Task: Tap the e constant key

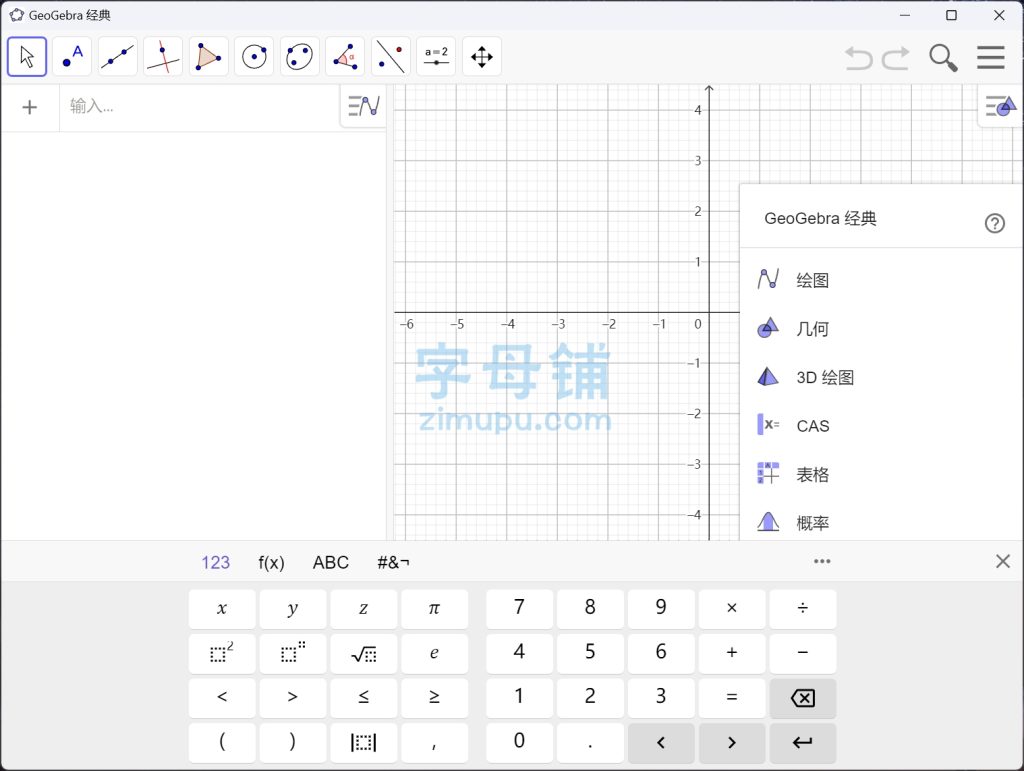Action: 434,653
